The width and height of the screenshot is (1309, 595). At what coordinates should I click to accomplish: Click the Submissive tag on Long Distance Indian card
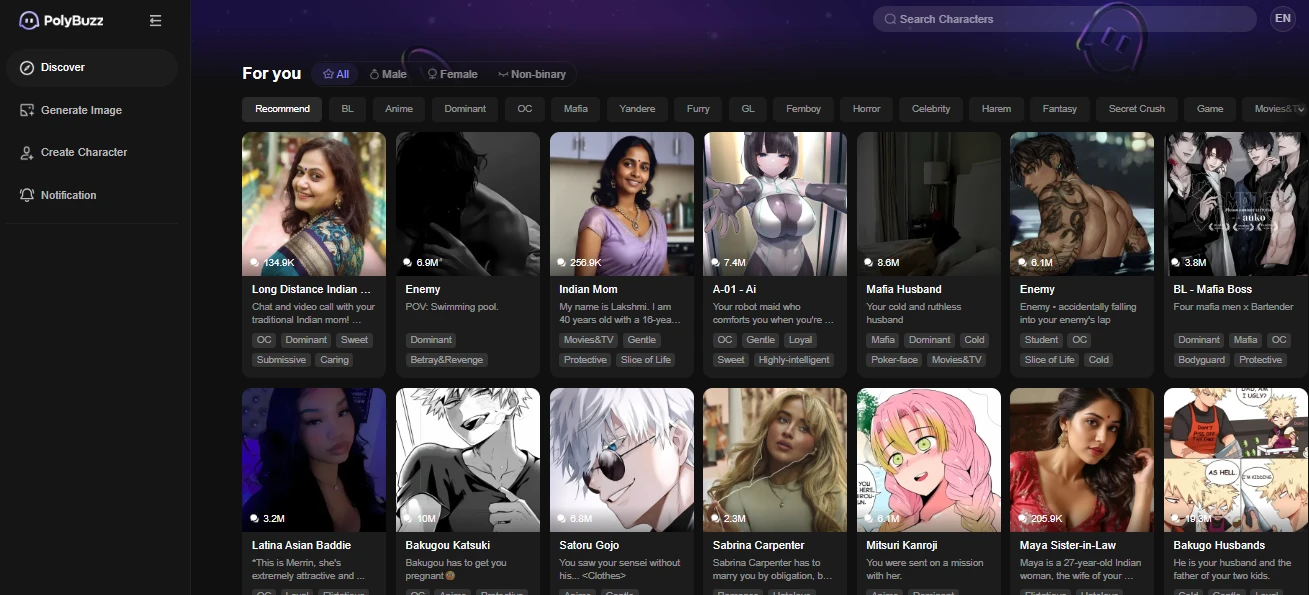[x=281, y=360]
